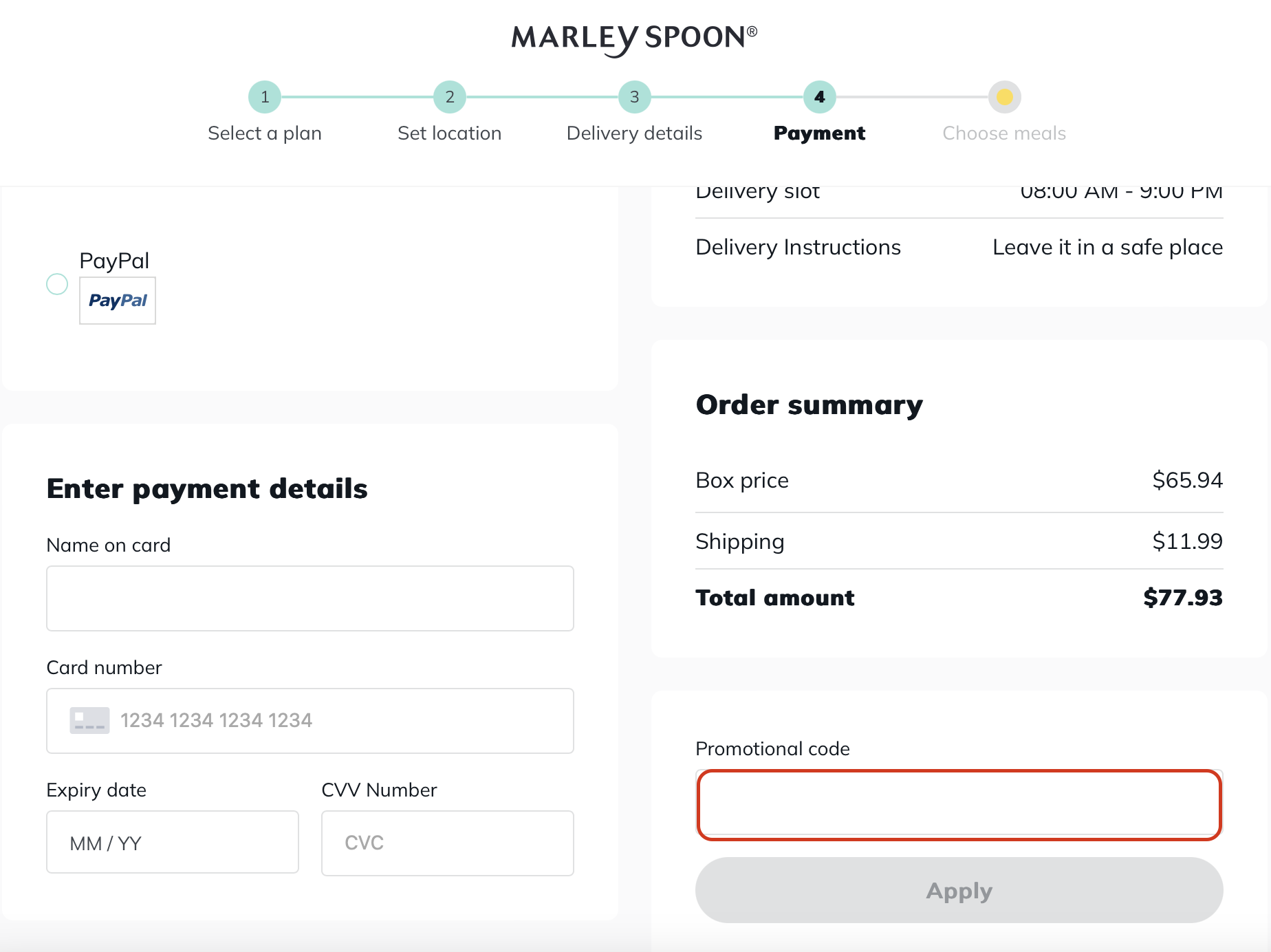Click the CVV Number field
Screen dimensions: 1271x952
447,843
